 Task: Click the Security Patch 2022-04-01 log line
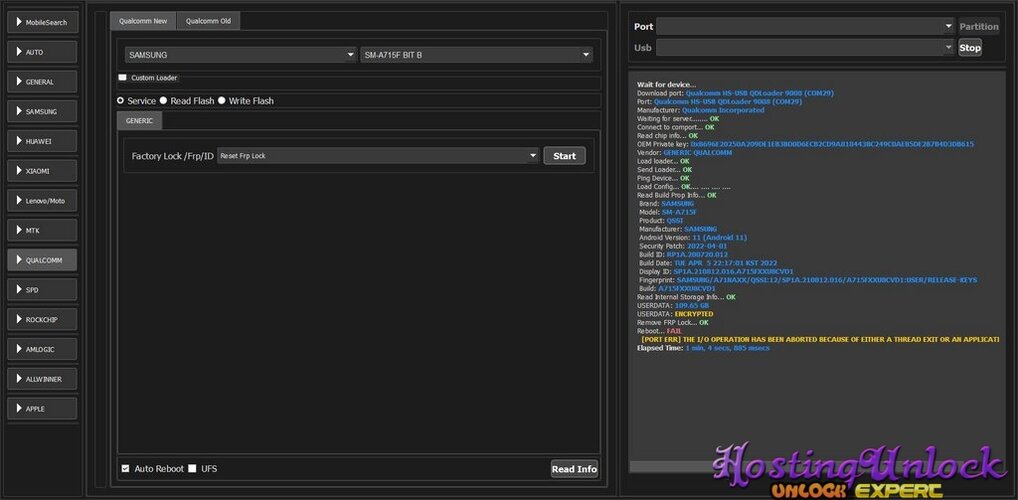[x=683, y=246]
